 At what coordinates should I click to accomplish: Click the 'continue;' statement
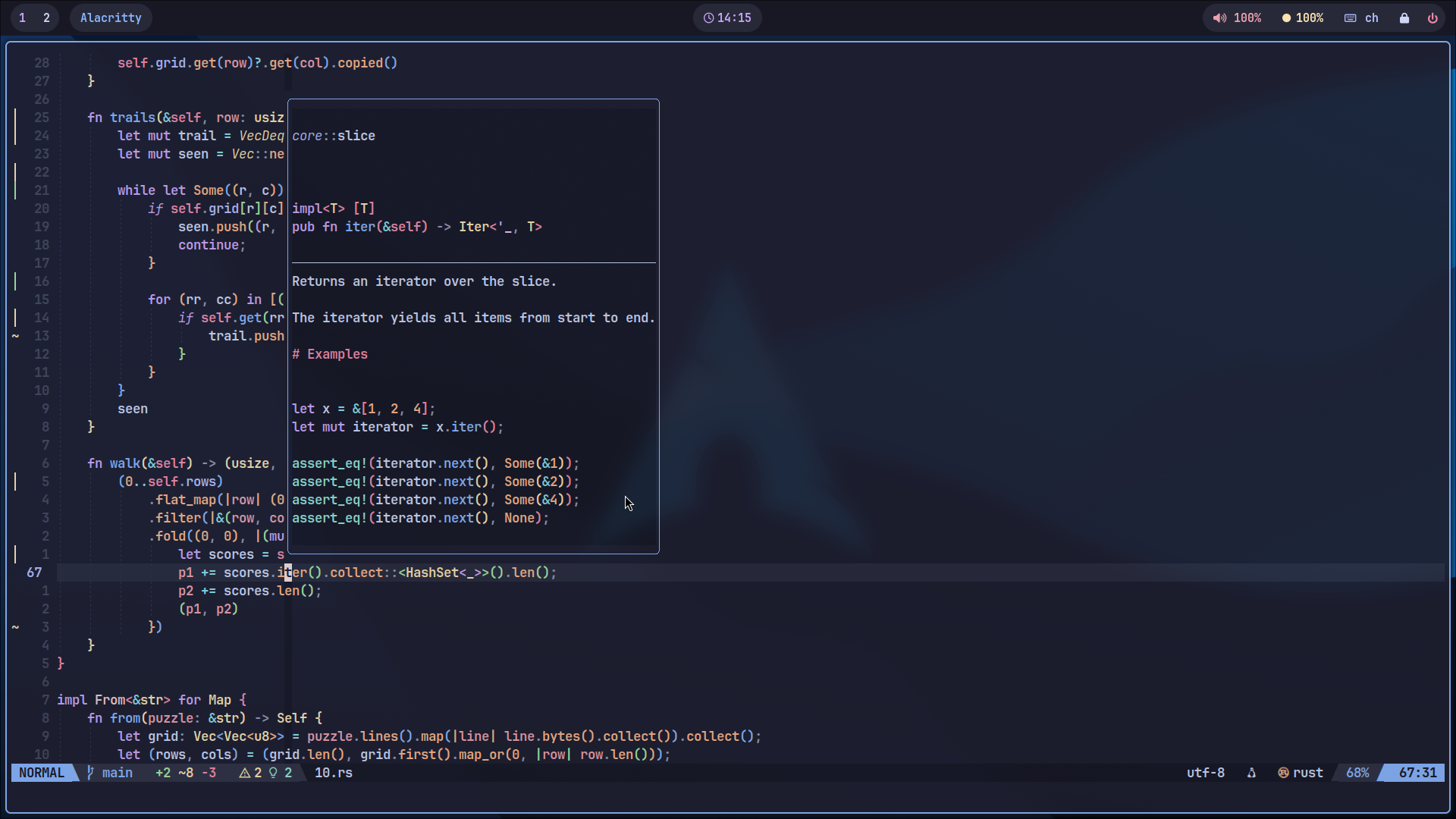tap(212, 245)
